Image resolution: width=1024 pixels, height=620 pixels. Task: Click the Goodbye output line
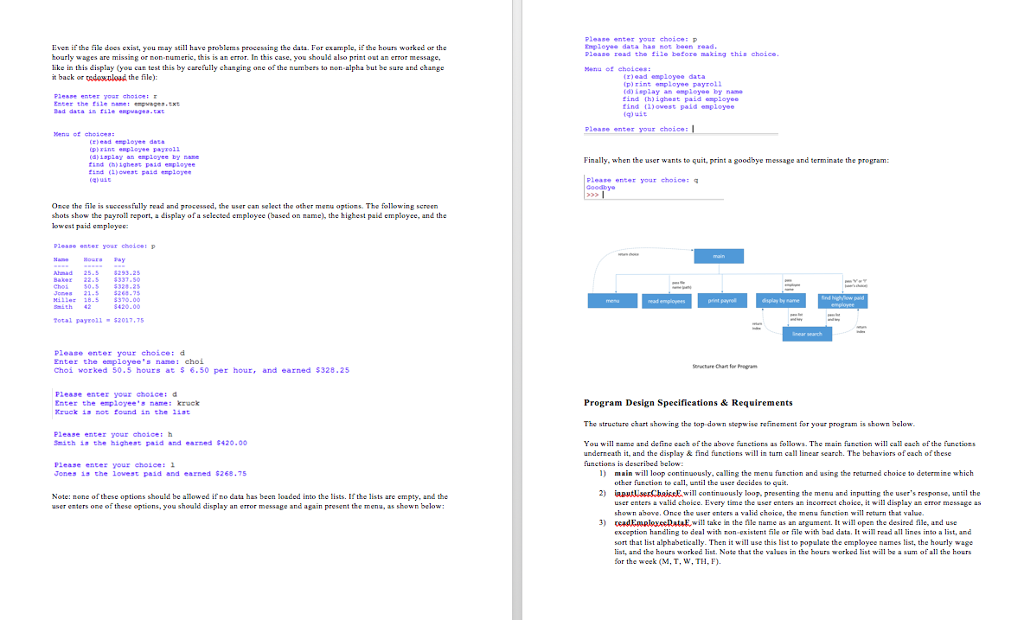click(x=601, y=187)
